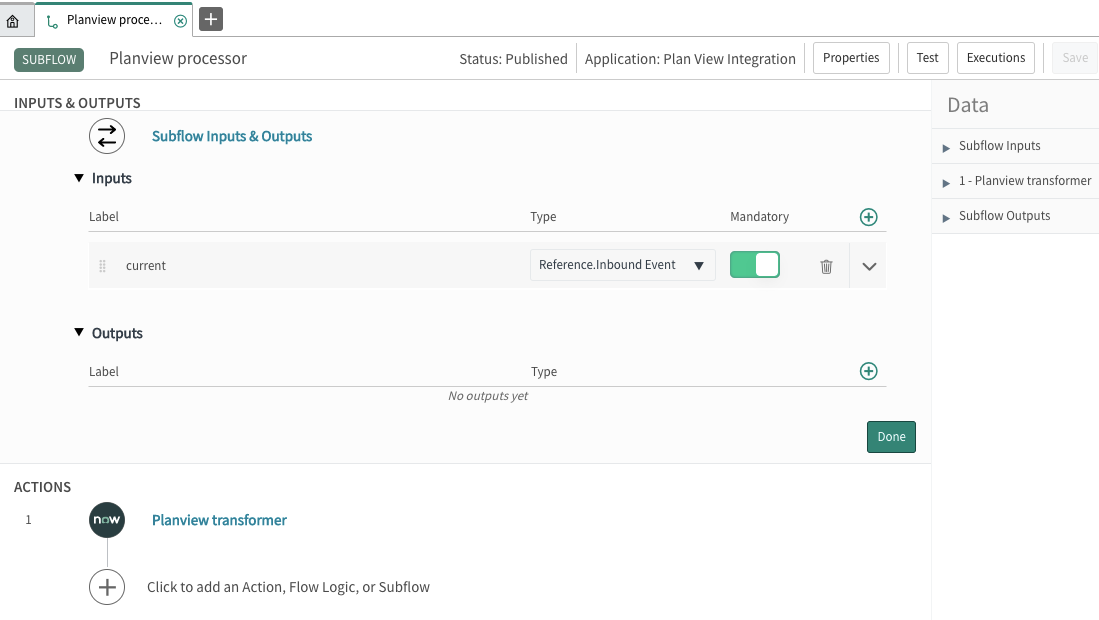Click the Done button
Screen dimensions: 1099x620
tap(891, 437)
